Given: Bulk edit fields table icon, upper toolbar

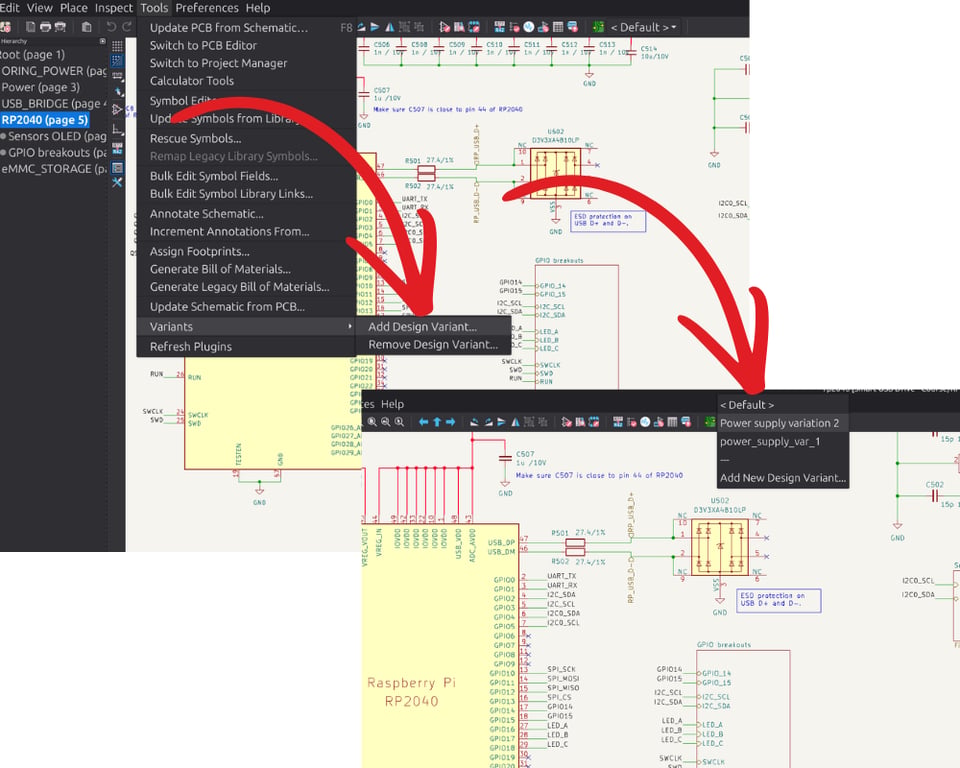Looking at the screenshot, I should pyautogui.click(x=558, y=27).
